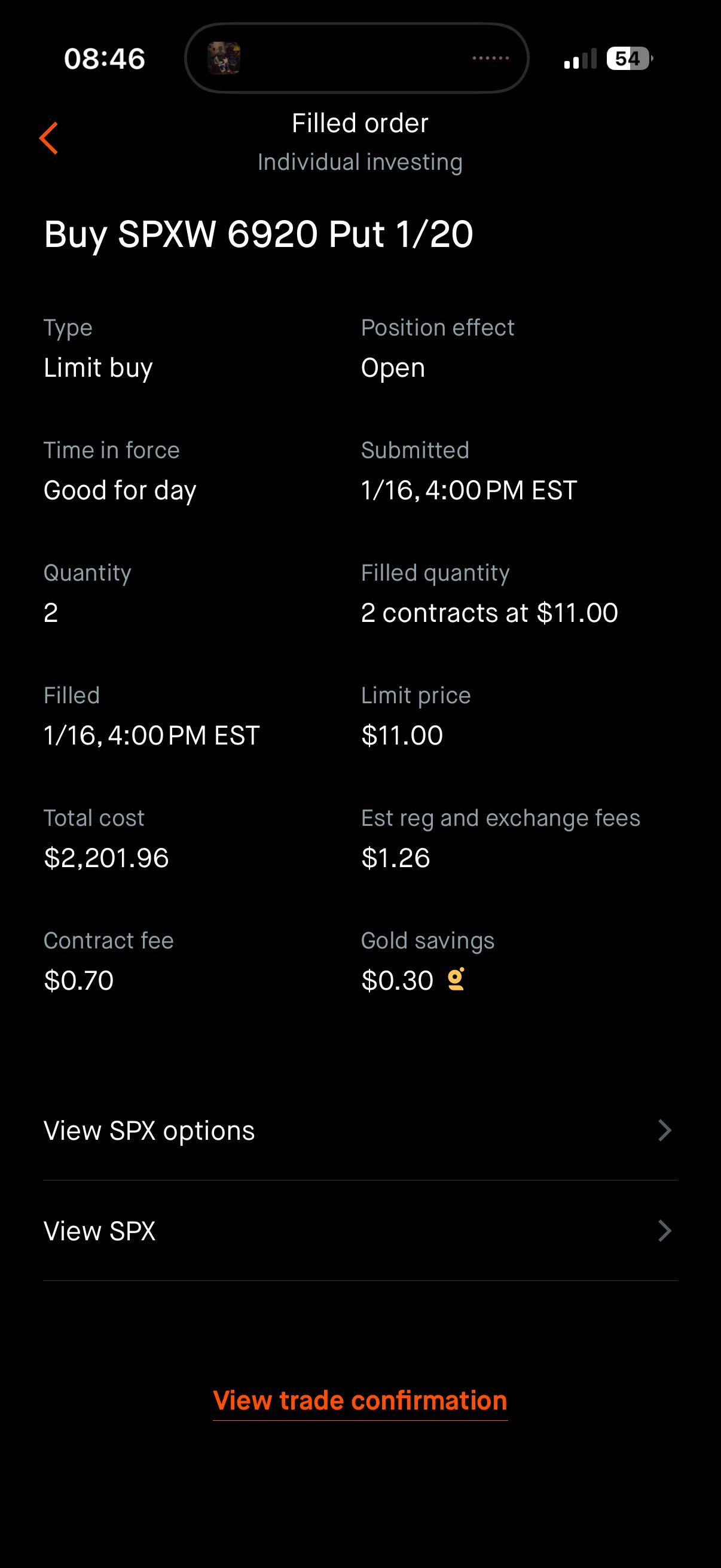The image size is (721, 1568).
Task: Tap the 08:46 clock in status bar
Action: 105,59
